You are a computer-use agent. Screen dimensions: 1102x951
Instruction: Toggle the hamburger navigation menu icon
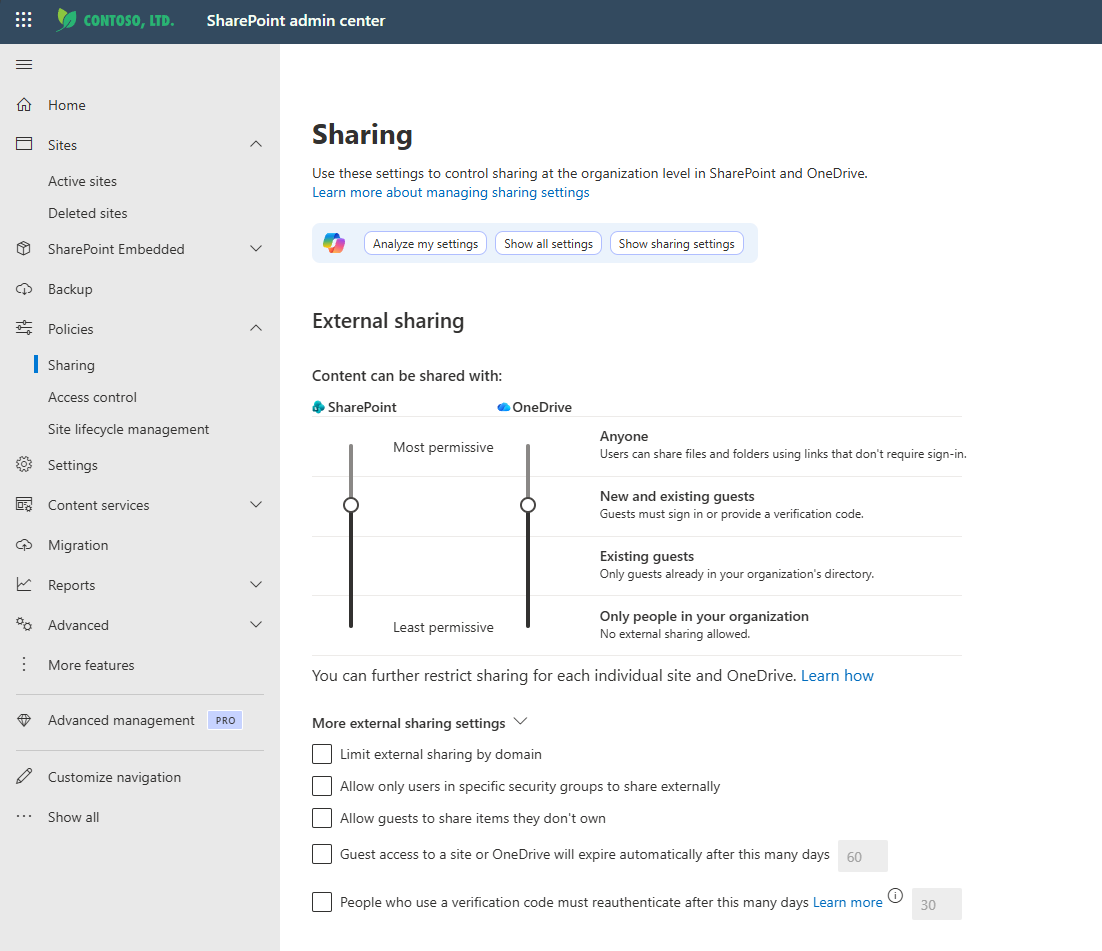tap(24, 65)
